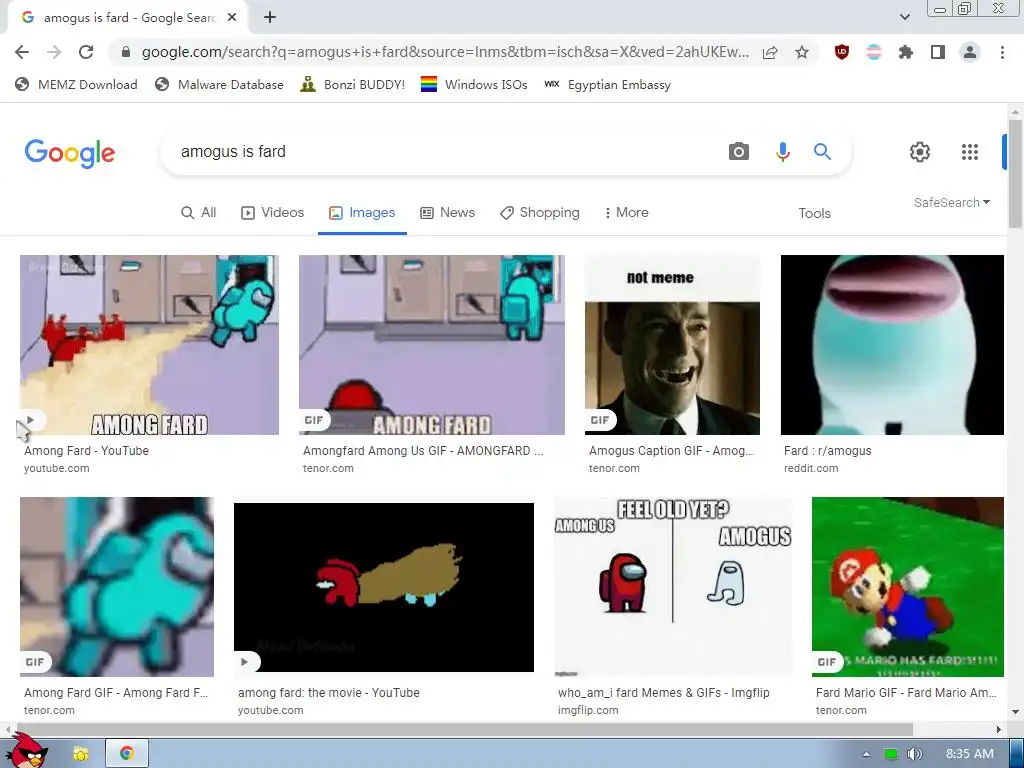Close the 'amogus is fard' tab

pyautogui.click(x=232, y=18)
